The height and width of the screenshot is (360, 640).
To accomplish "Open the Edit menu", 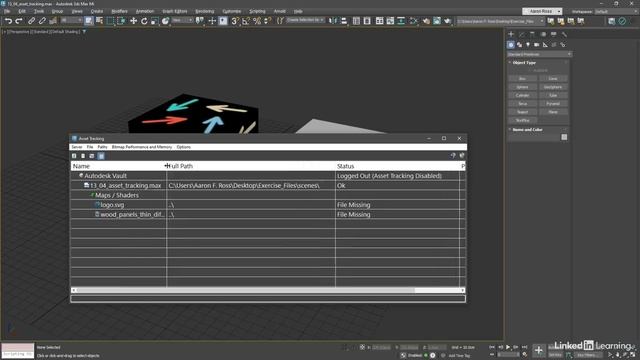I will (22, 11).
